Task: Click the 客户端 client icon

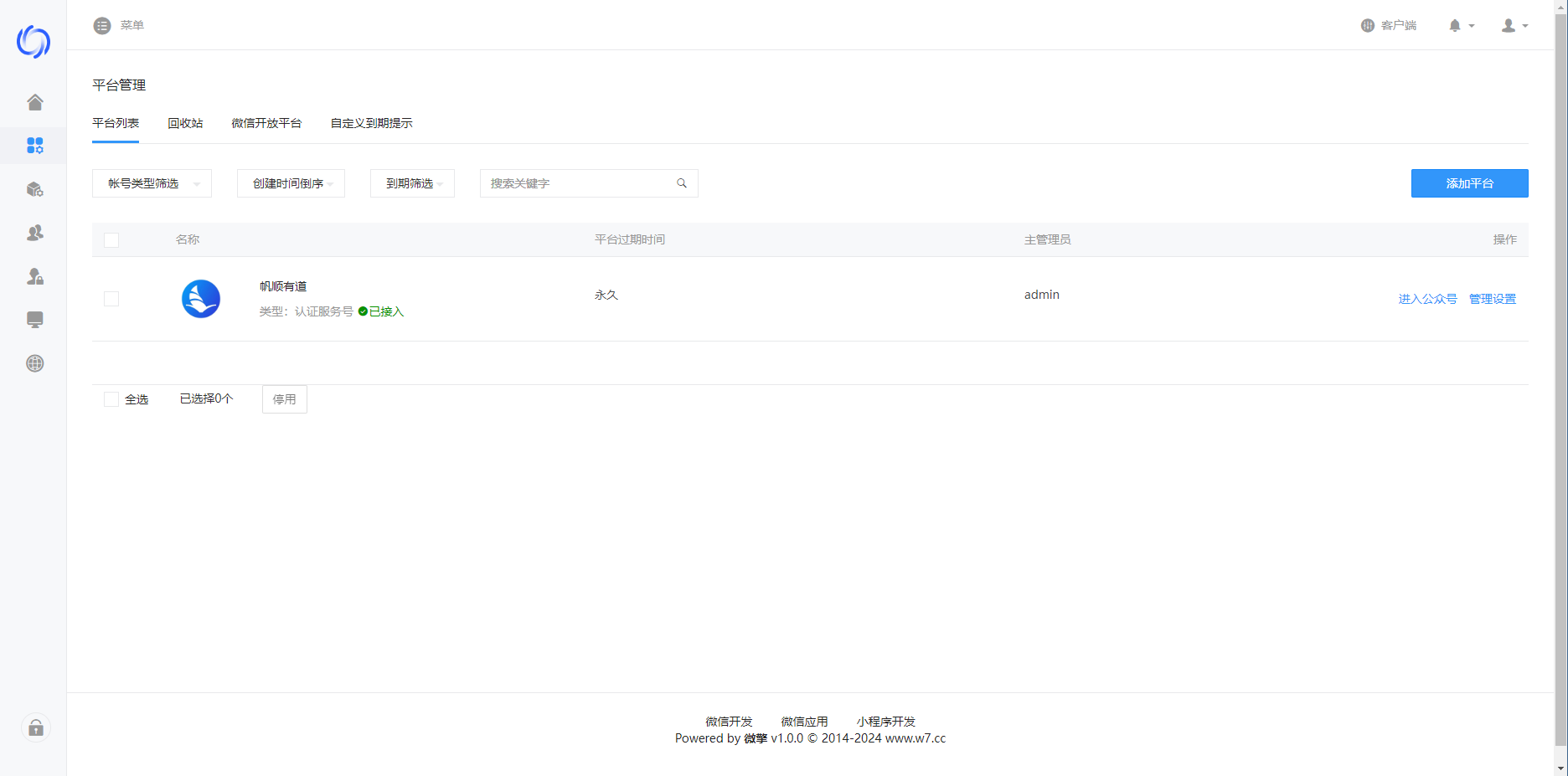Action: tap(1368, 26)
